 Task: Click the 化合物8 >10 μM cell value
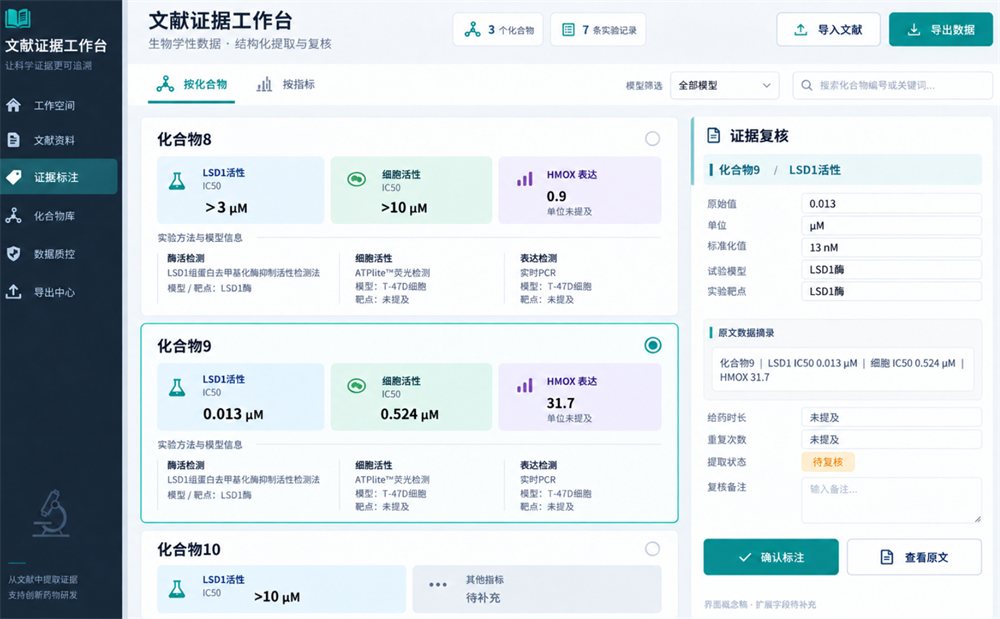pos(404,208)
